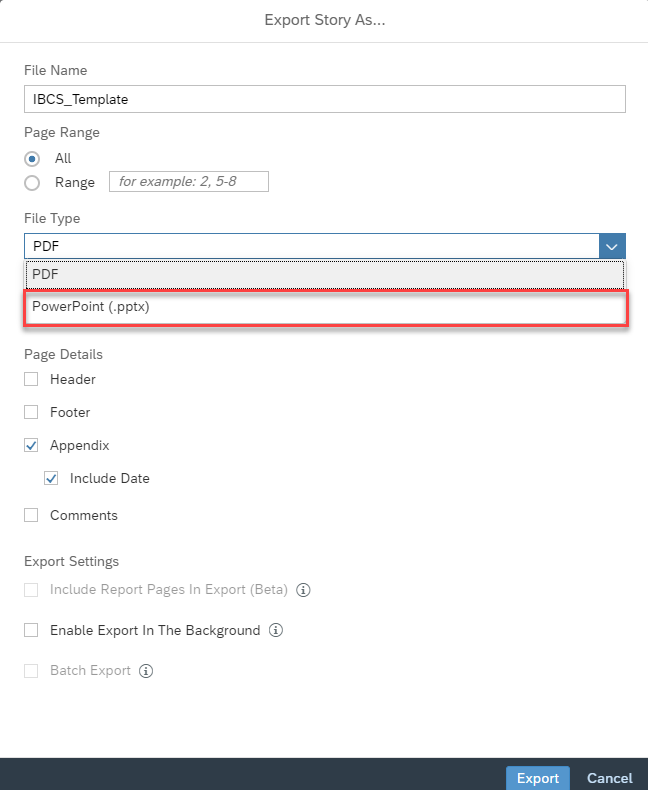The height and width of the screenshot is (790, 648).
Task: Choose PowerPoint (.pptx) from the list
Action: (x=324, y=308)
